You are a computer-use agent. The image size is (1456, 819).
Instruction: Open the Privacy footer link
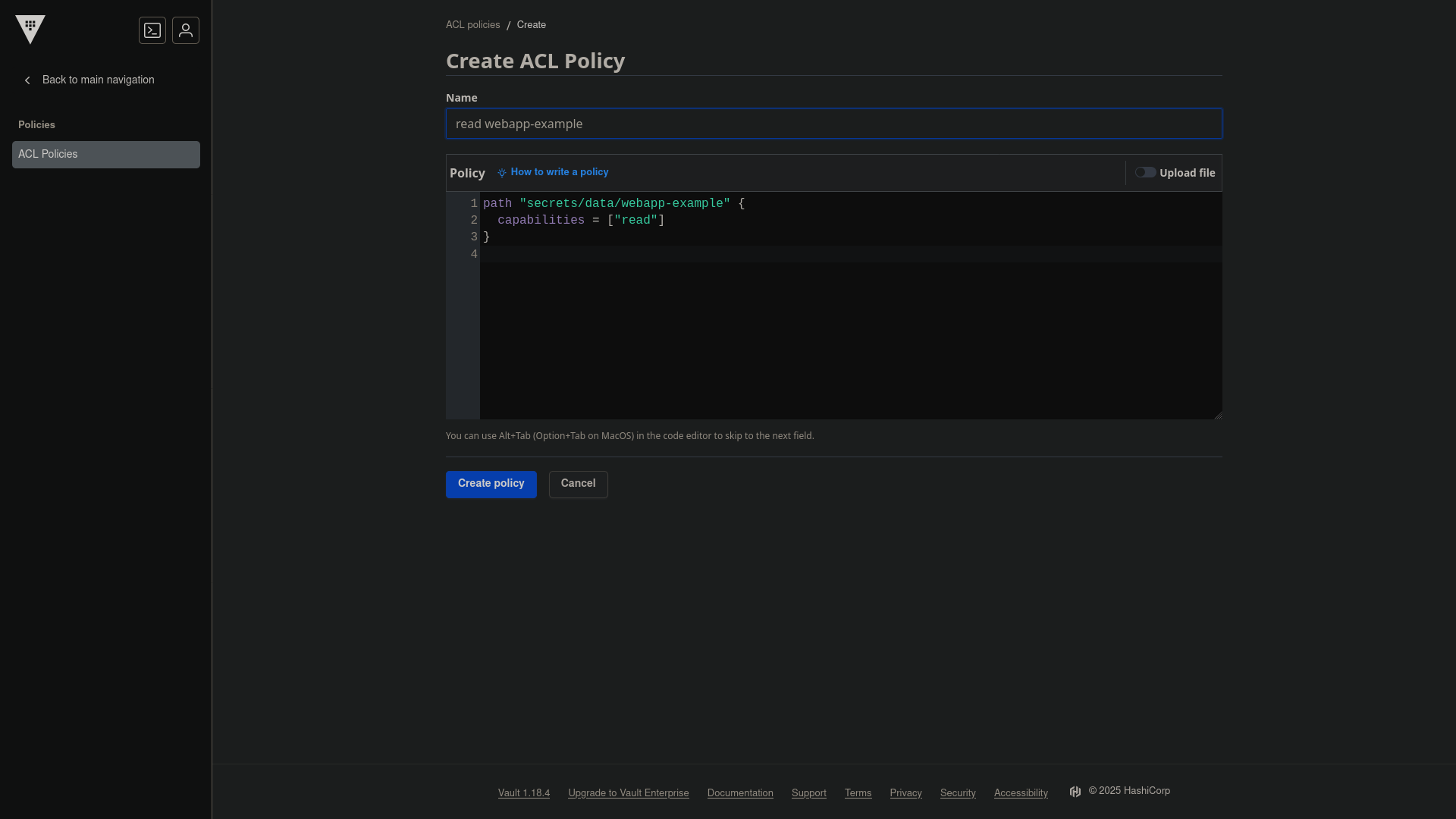905,792
